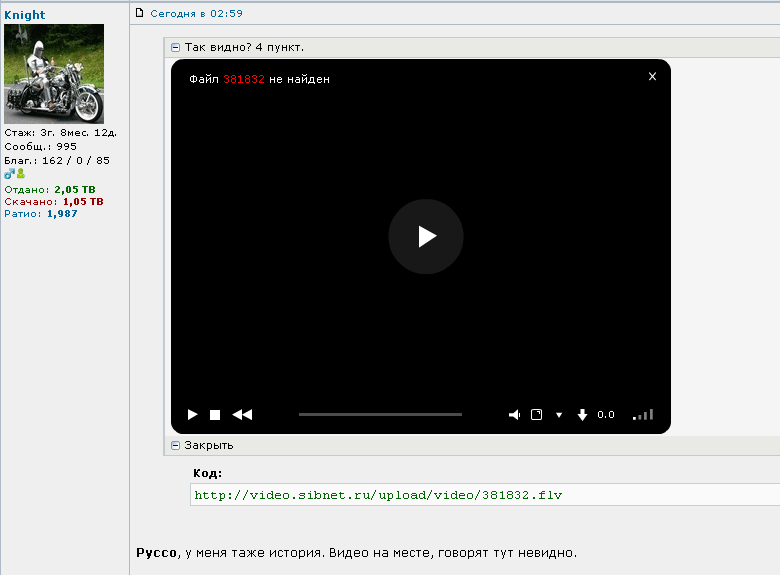Click the 'Ратио: 1,987' value
780x575 pixels.
pos(41,213)
